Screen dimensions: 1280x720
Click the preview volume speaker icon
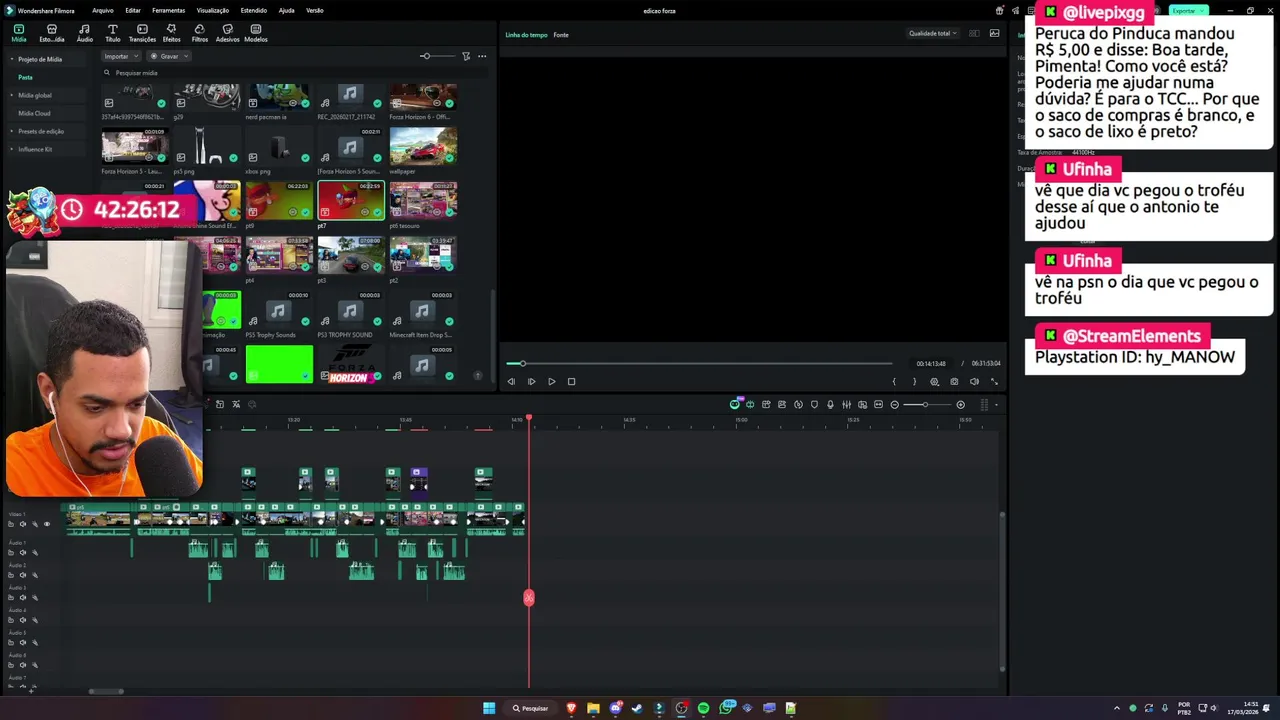974,381
